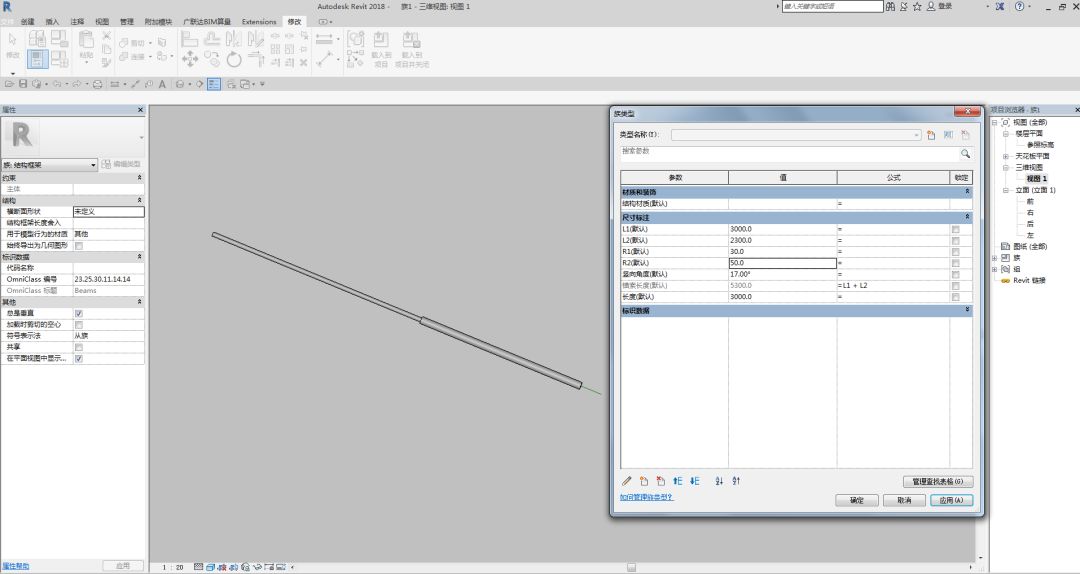This screenshot has height=574, width=1080.
Task: Click the new parameter icon below the table
Action: pos(644,481)
